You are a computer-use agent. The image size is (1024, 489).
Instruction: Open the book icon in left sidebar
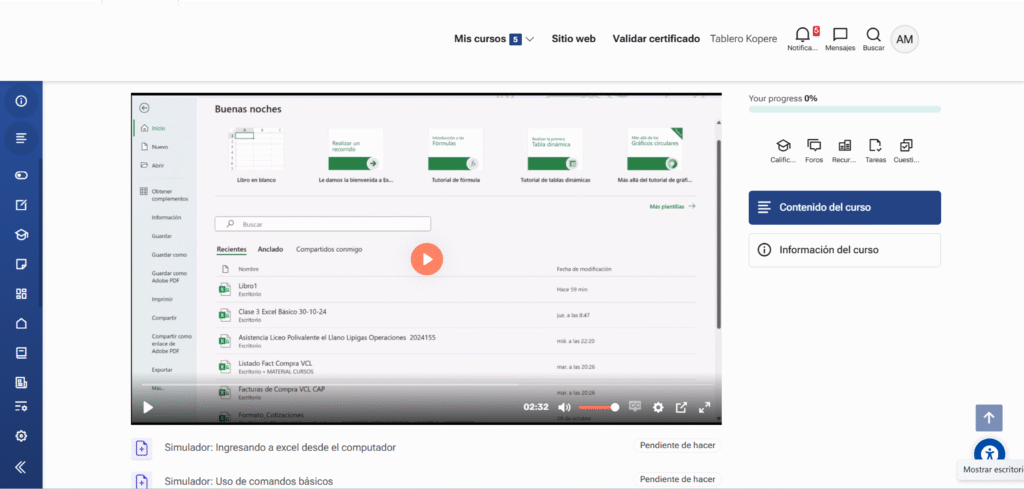tap(22, 353)
